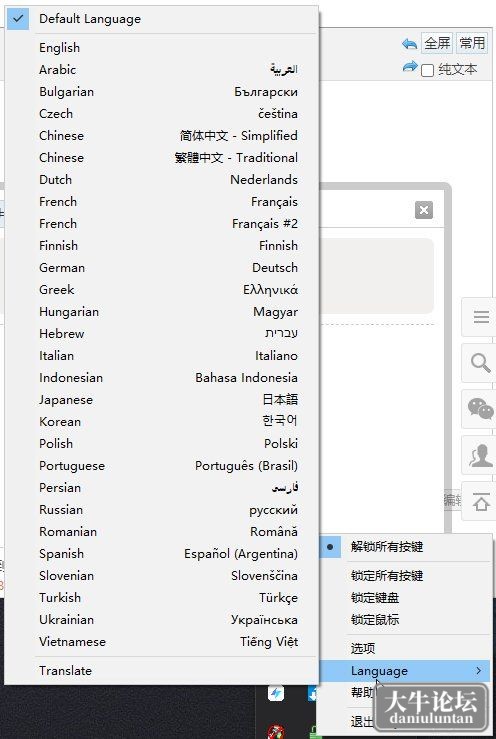
Task: Select Chinese Traditional language
Action: [162, 158]
